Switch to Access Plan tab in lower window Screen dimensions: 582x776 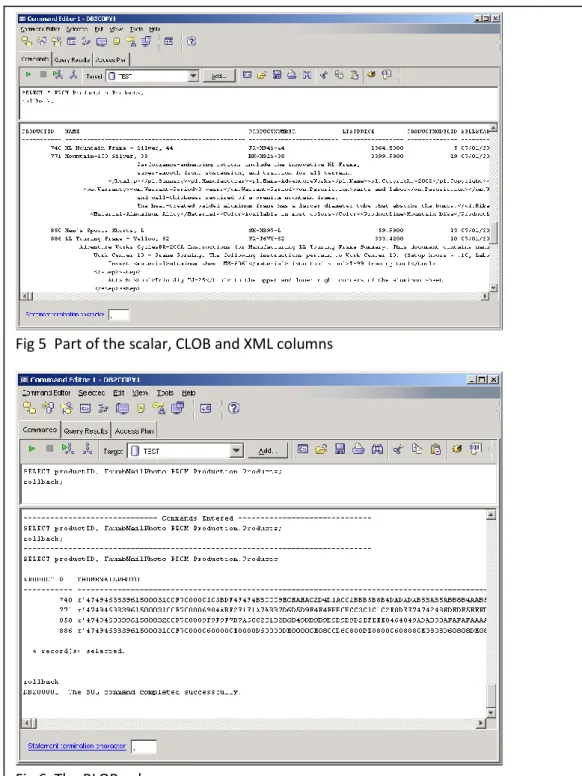[134, 431]
